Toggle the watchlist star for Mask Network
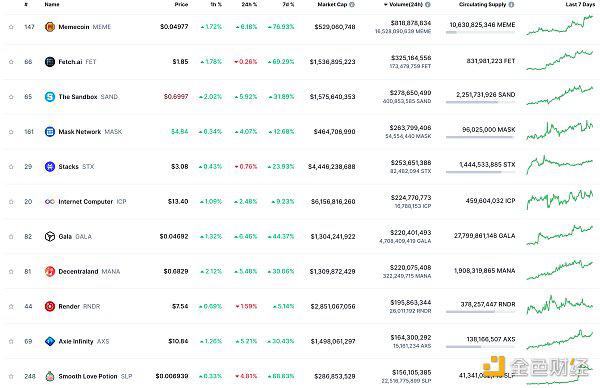Screen dimensions: 600x388 coord(11,132)
